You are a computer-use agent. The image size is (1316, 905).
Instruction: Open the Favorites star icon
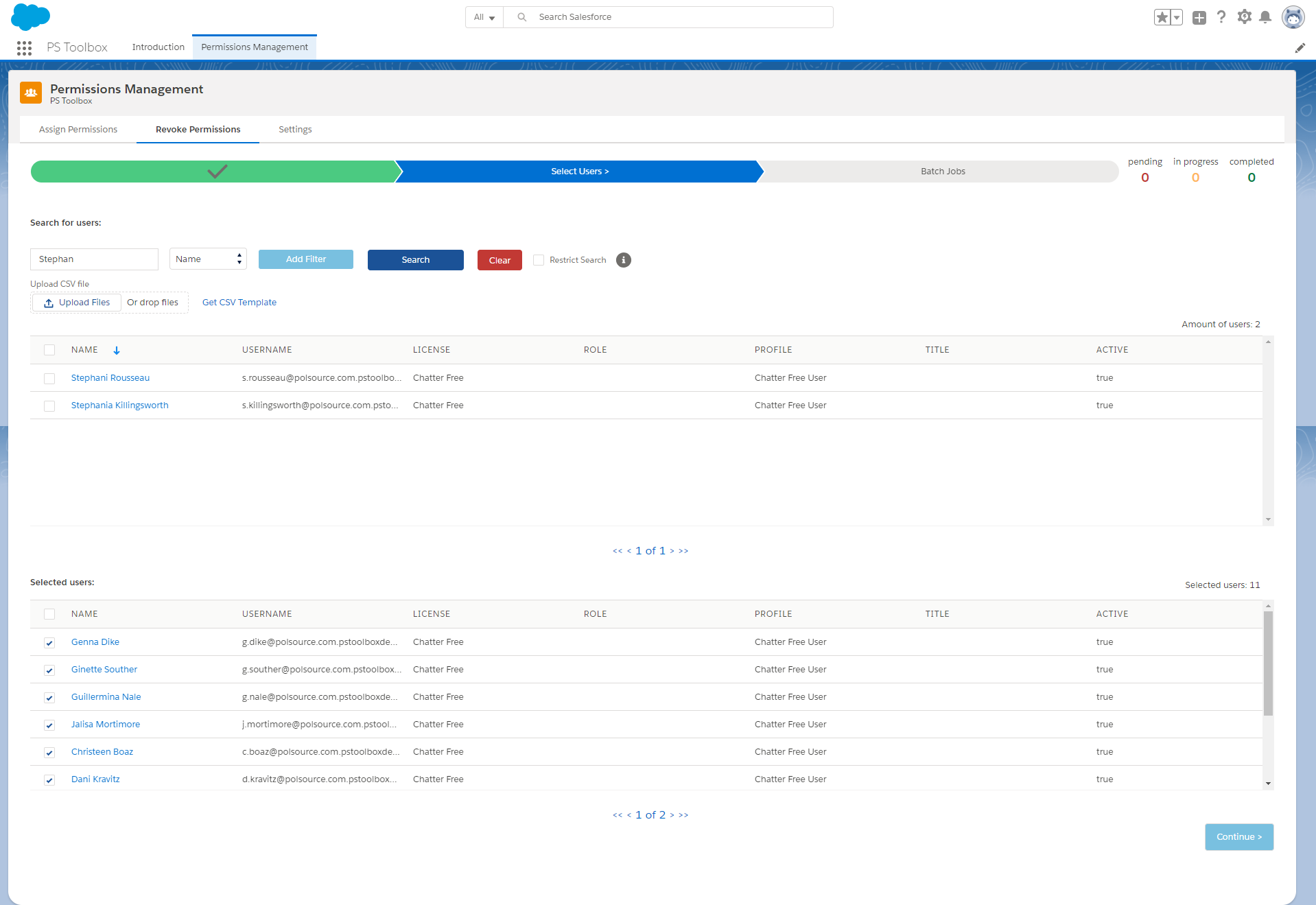coord(1162,17)
